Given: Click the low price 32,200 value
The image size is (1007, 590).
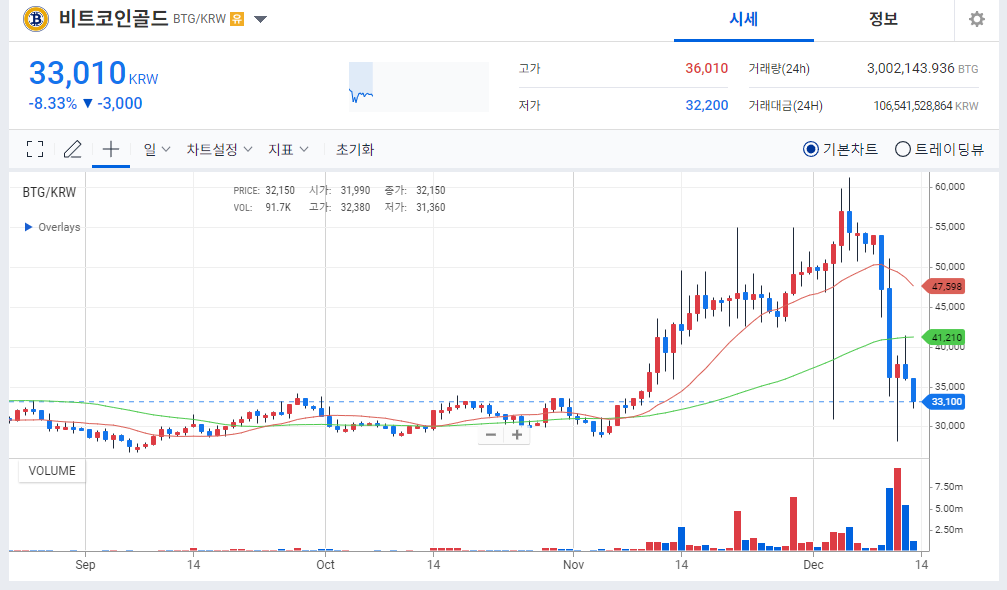Looking at the screenshot, I should [x=706, y=105].
